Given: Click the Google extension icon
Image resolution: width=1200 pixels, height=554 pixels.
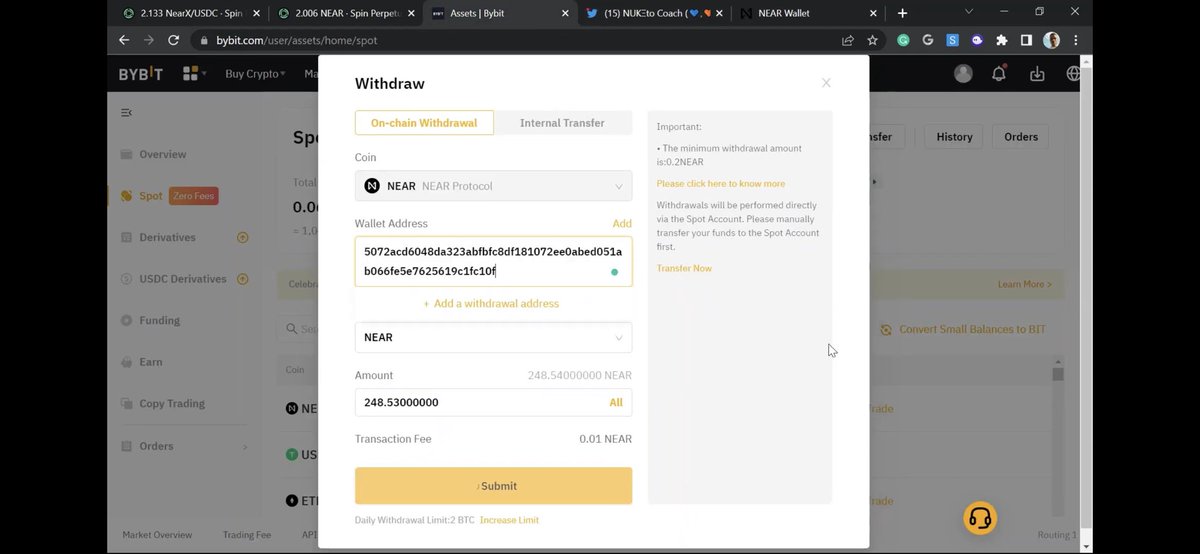Looking at the screenshot, I should pos(928,41).
